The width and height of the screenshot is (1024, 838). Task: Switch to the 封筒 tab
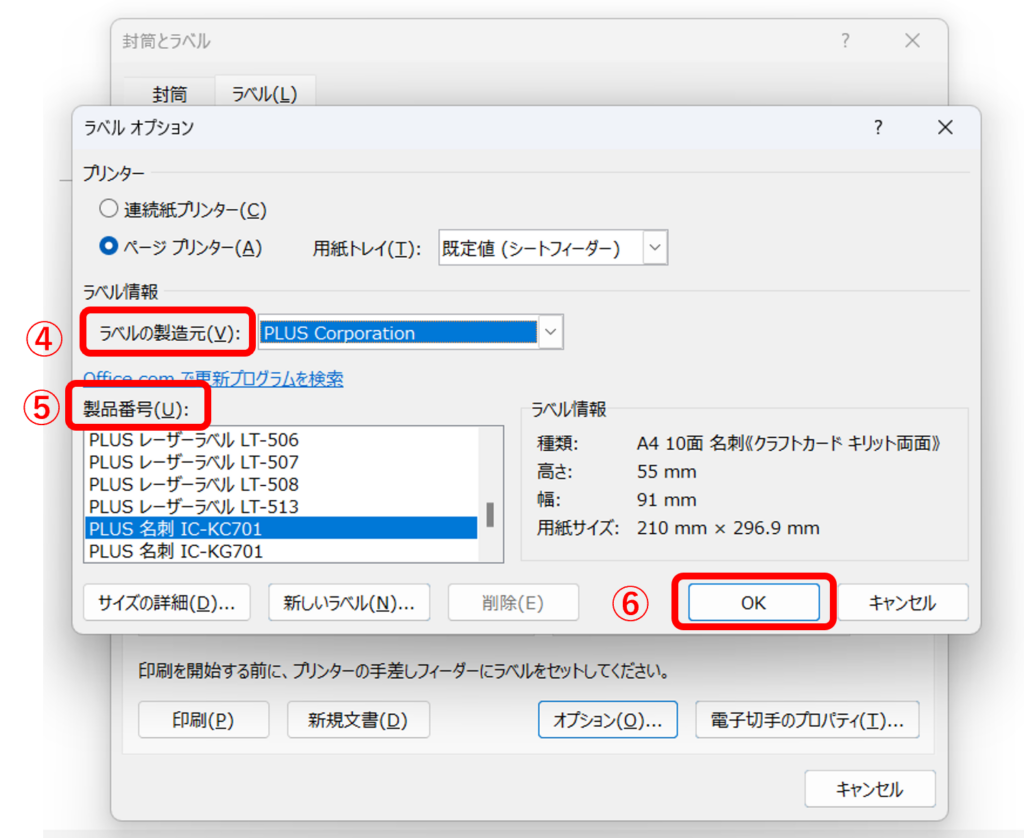point(170,94)
